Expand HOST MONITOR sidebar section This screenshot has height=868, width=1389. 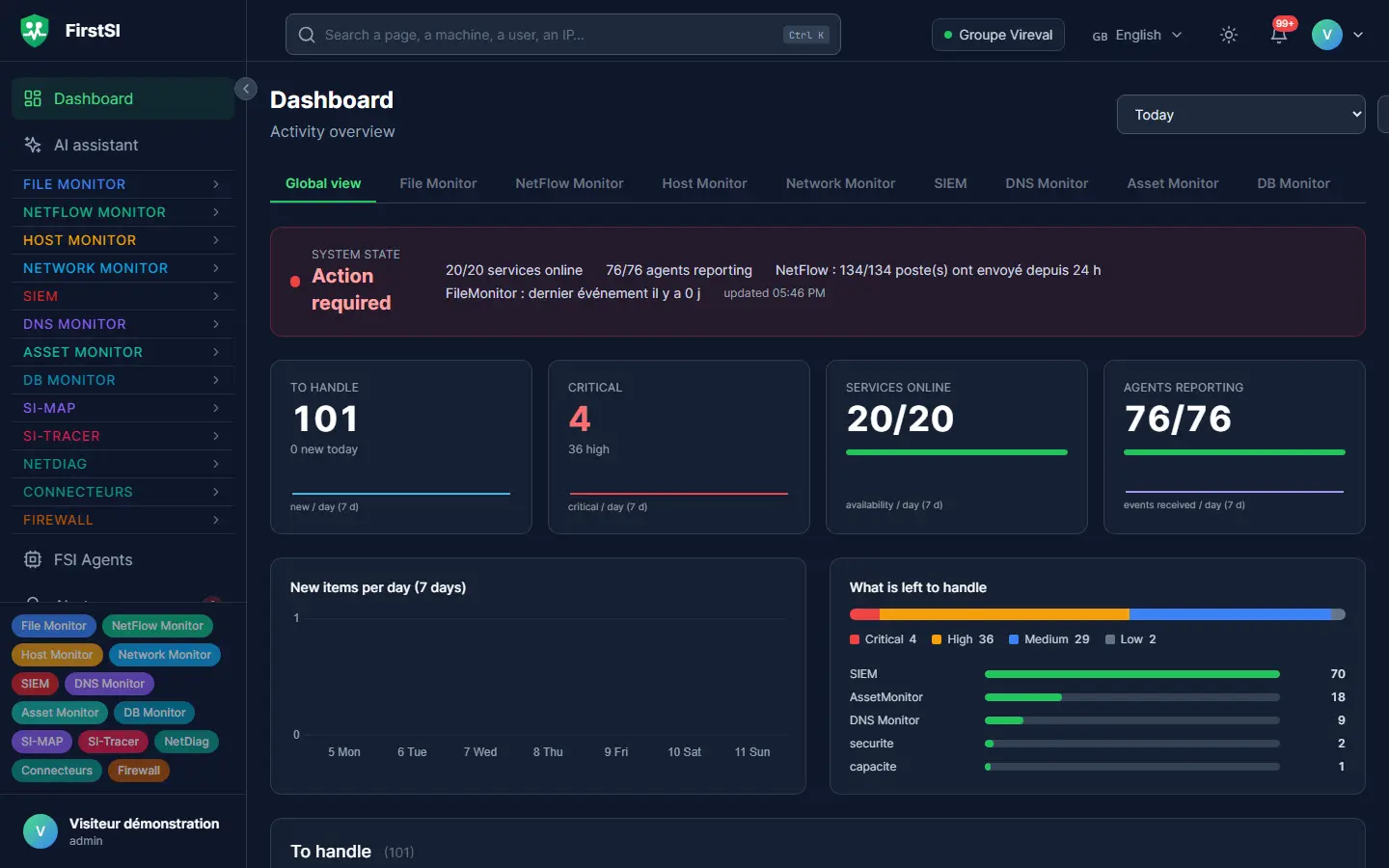pos(122,240)
